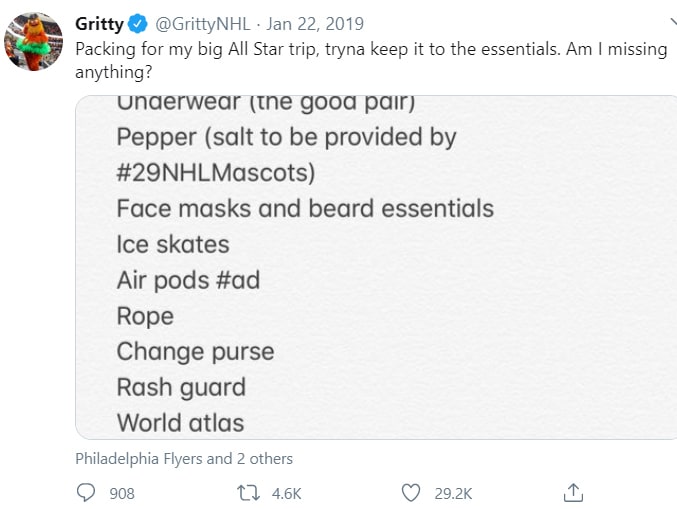
Task: Open the Gritty display name link
Action: [99, 24]
